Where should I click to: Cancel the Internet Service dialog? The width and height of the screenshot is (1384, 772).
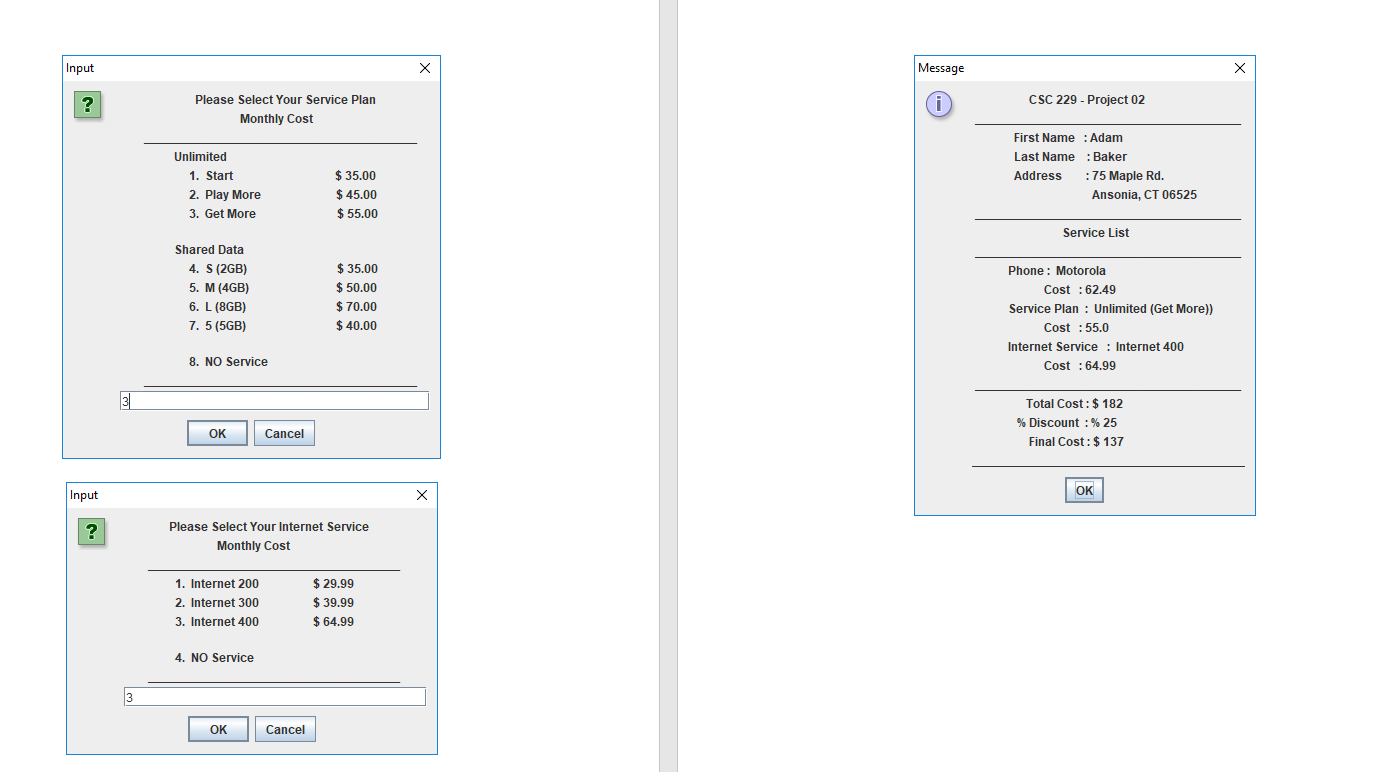[285, 729]
